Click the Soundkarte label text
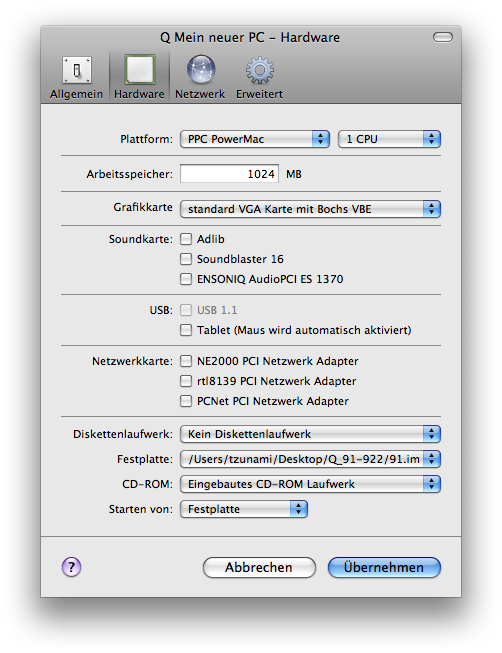502x653 pixels. point(141,239)
